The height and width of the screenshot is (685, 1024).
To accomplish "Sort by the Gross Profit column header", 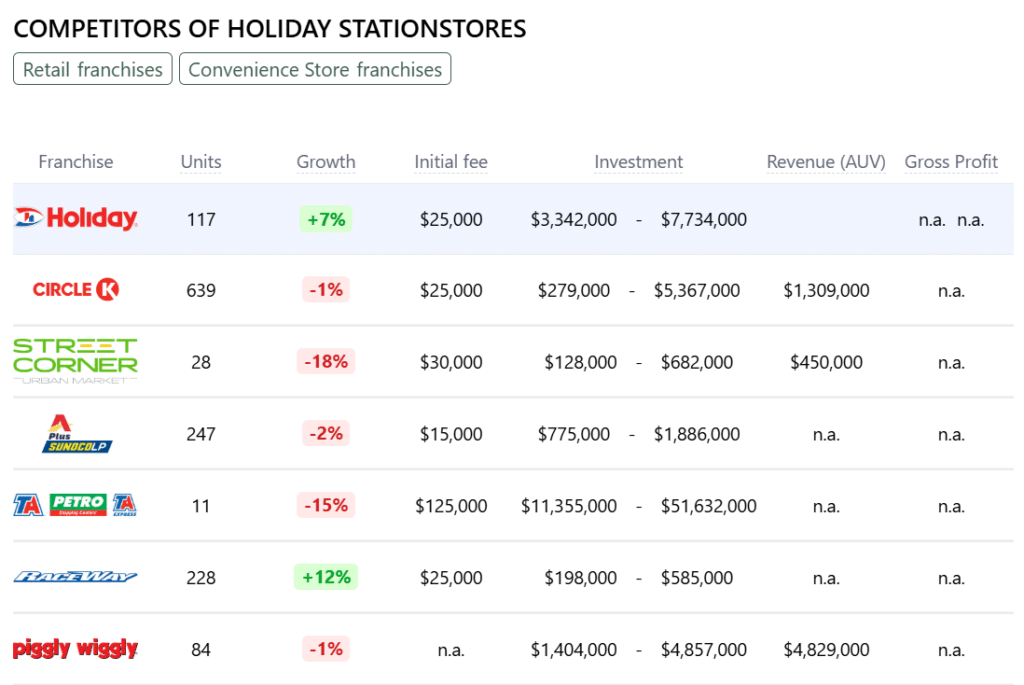I will coord(951,161).
